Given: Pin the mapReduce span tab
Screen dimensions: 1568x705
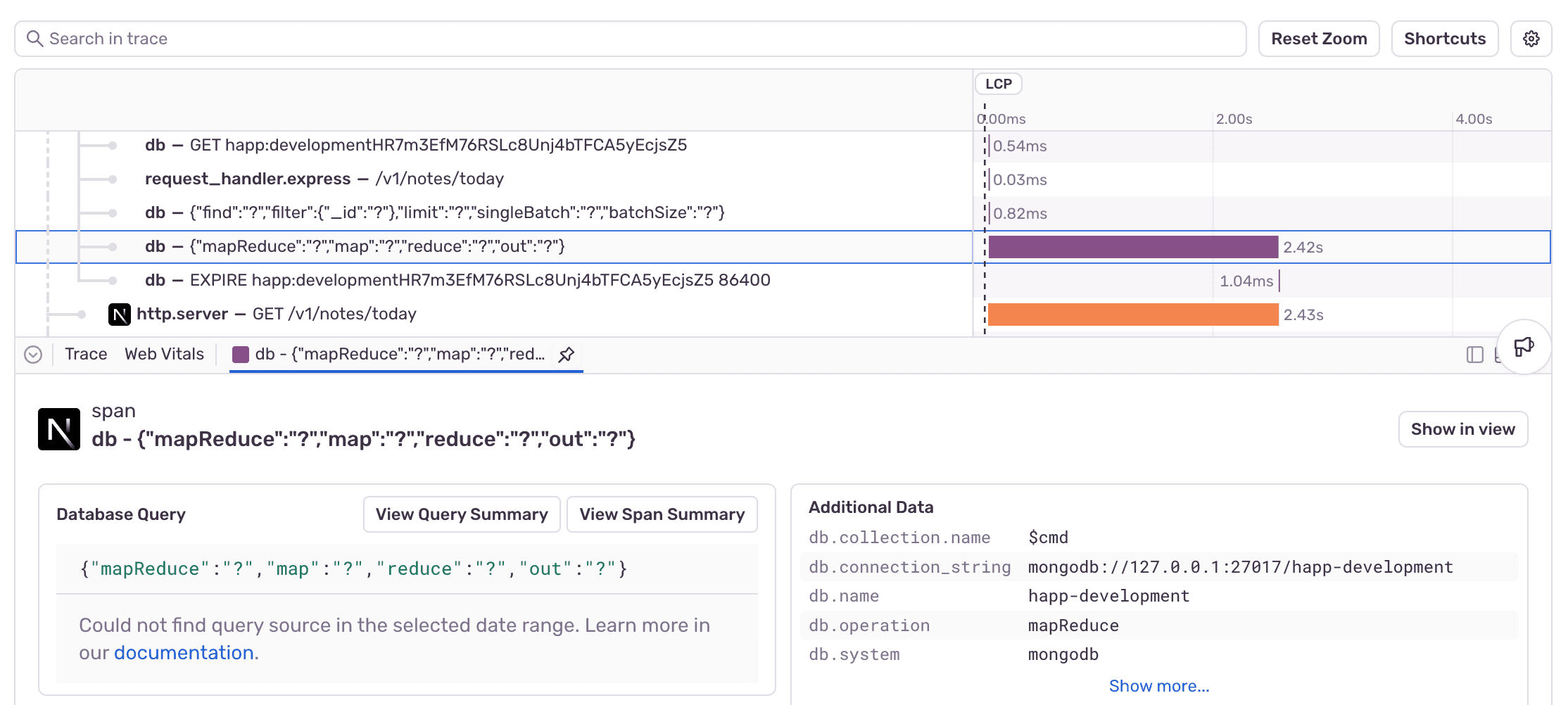Looking at the screenshot, I should [567, 355].
